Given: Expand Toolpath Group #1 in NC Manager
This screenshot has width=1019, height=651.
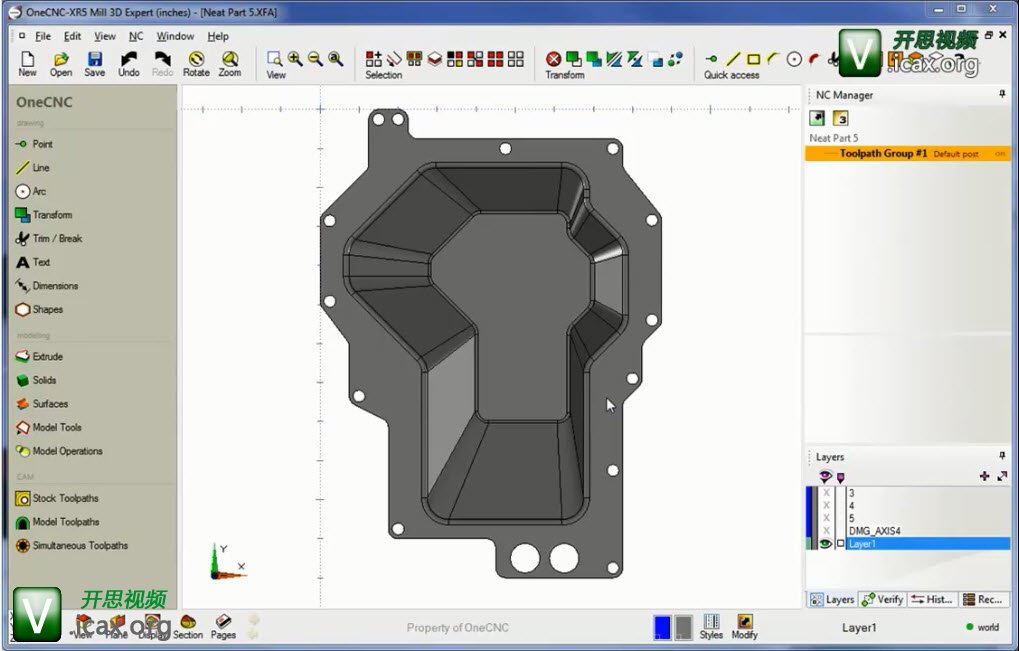Looking at the screenshot, I should pyautogui.click(x=883, y=154).
